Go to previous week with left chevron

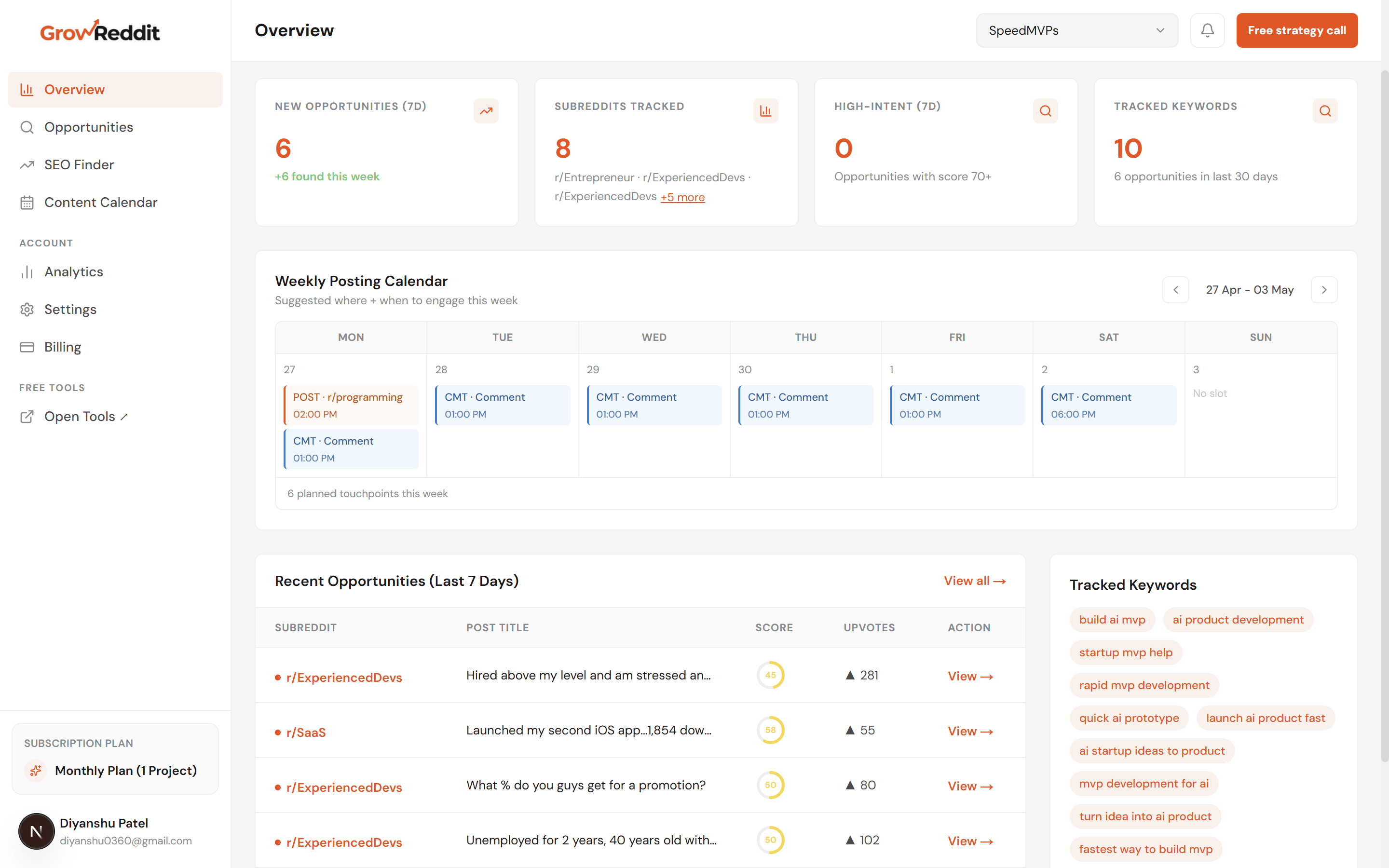1175,290
